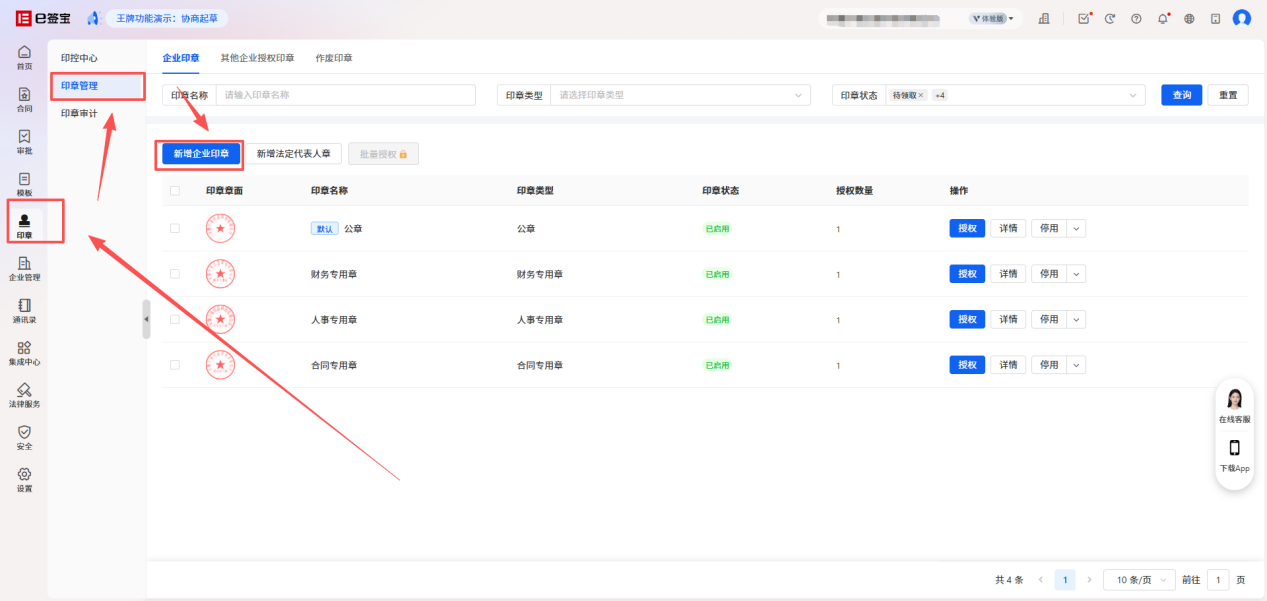Tick the 合同专用章 row checkbox
The width and height of the screenshot is (1267, 601).
175,365
